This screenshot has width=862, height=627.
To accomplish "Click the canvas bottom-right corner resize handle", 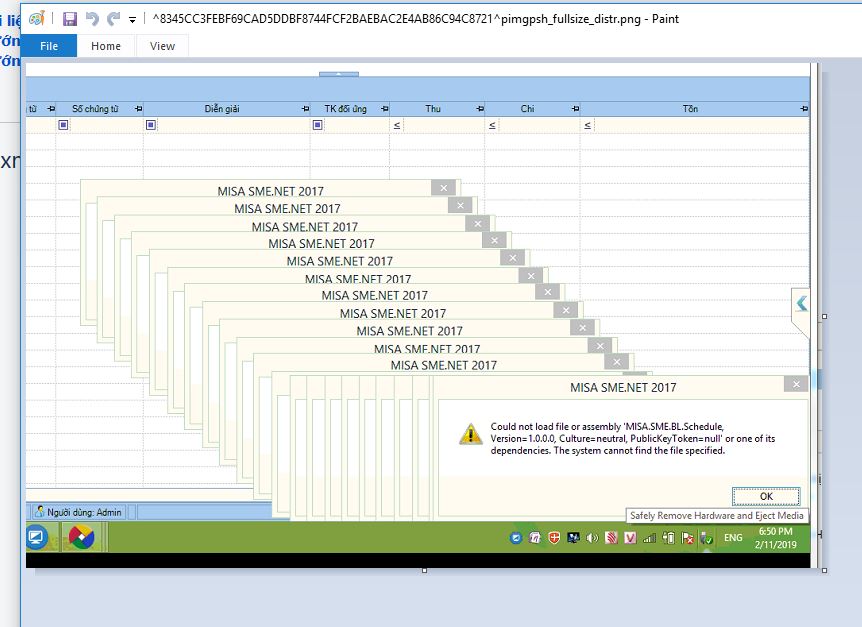I will point(824,571).
